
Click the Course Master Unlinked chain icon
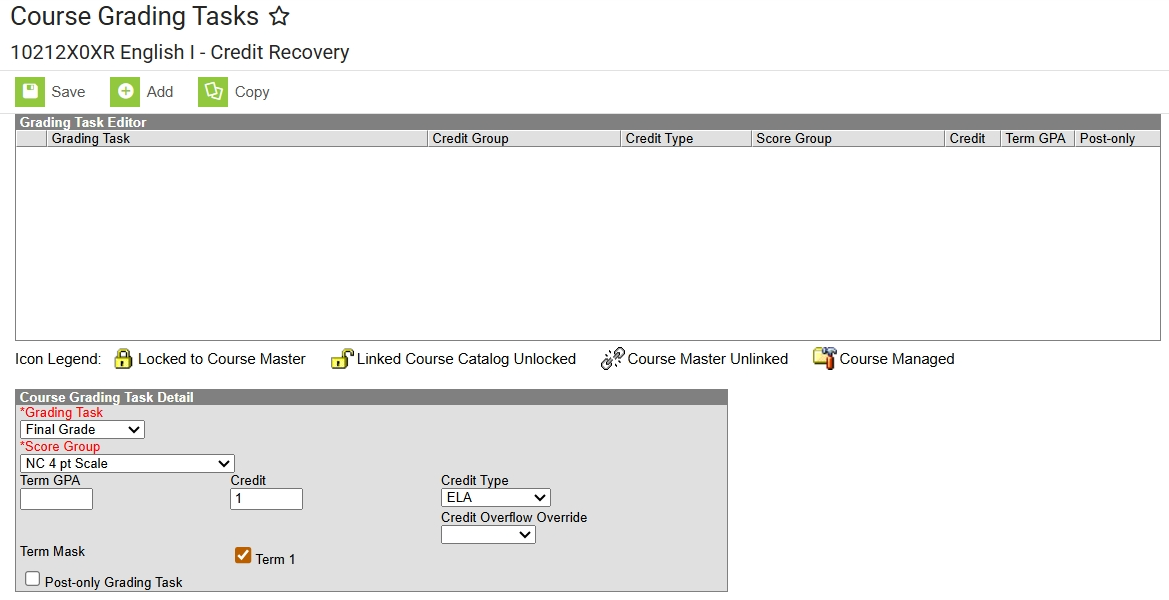pyautogui.click(x=612, y=359)
